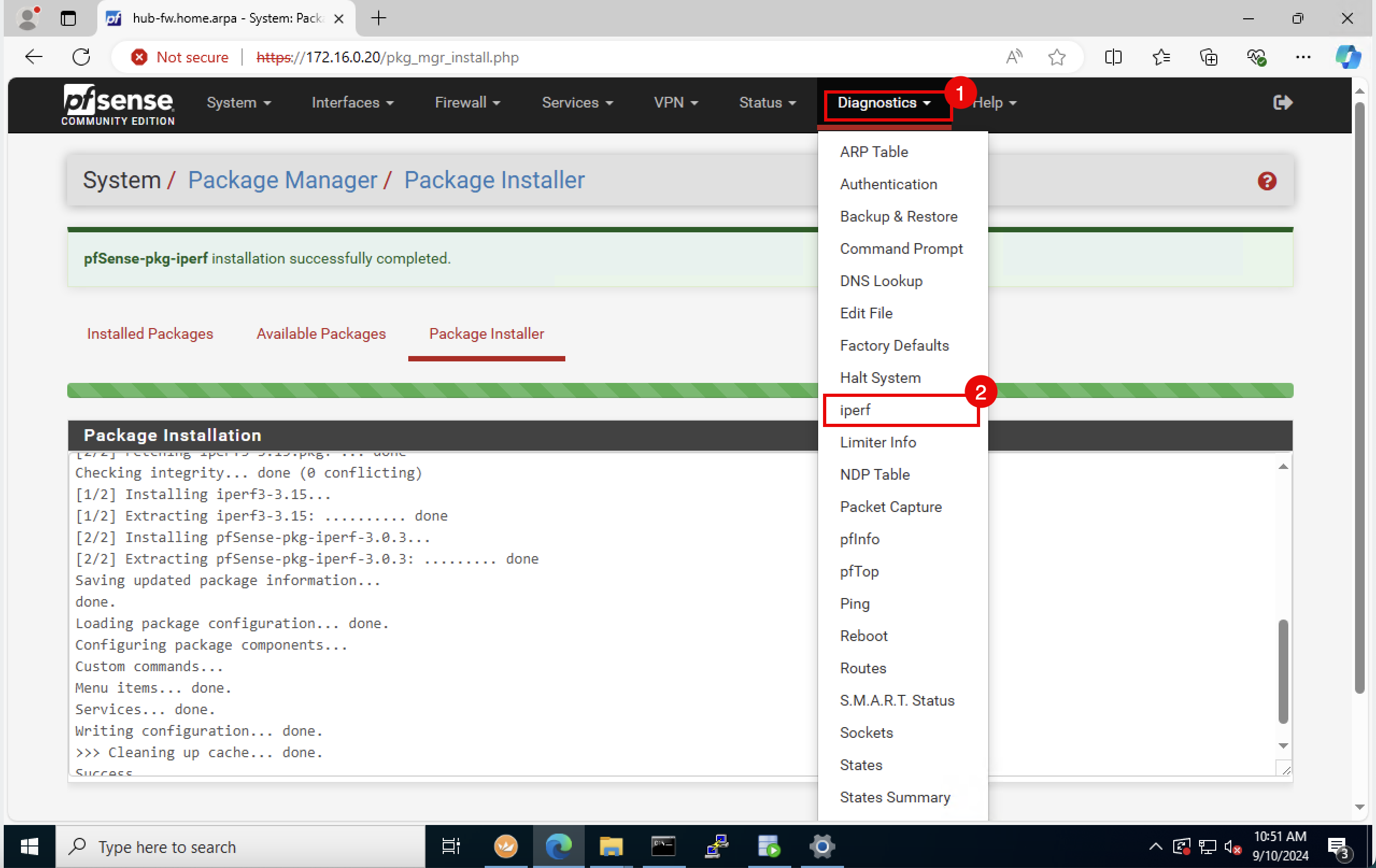This screenshot has height=868, width=1376.
Task: Expand the Firewall dropdown menu
Action: (x=467, y=103)
